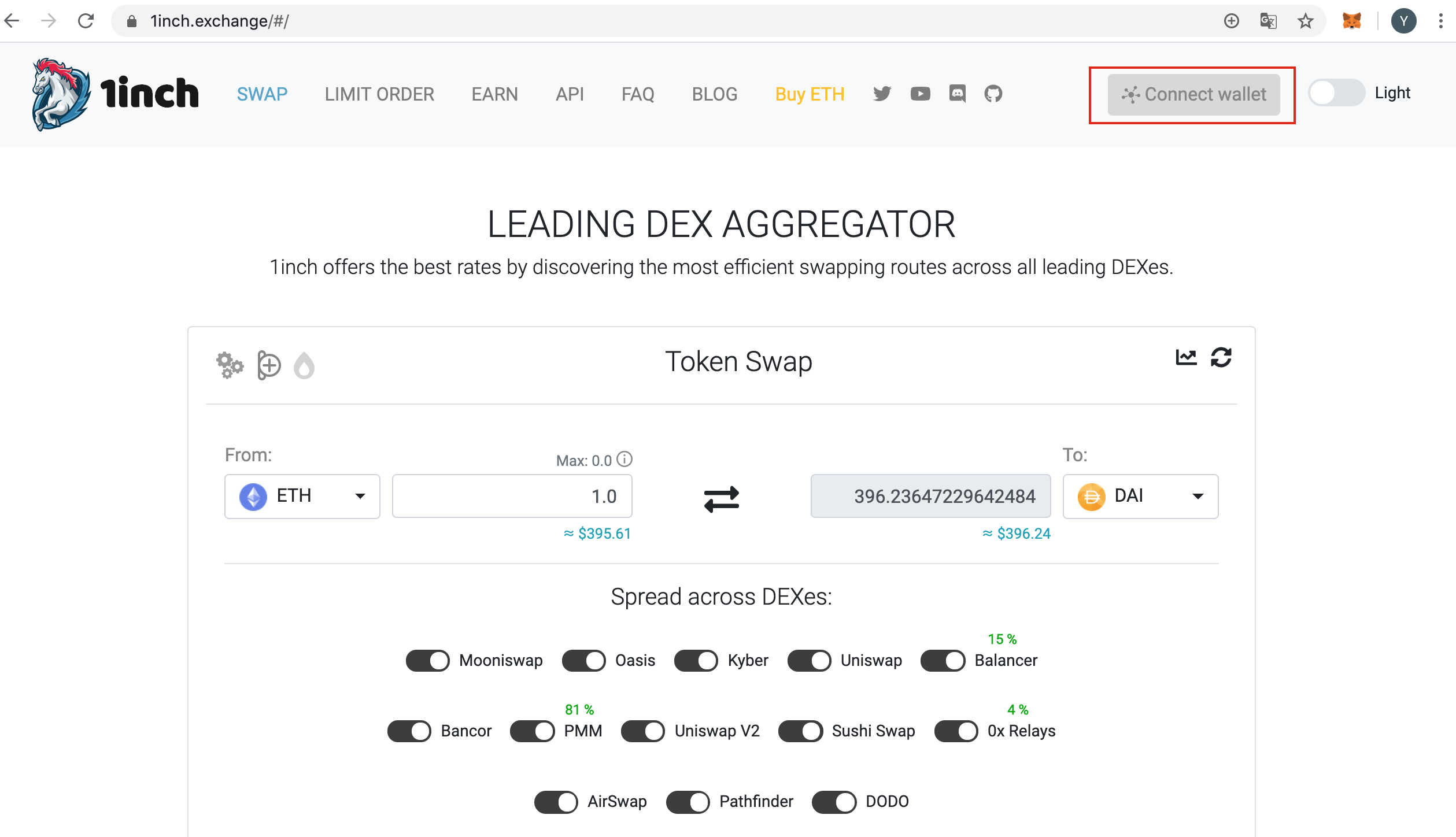1456x837 pixels.
Task: Click the site lock icon
Action: (x=132, y=21)
